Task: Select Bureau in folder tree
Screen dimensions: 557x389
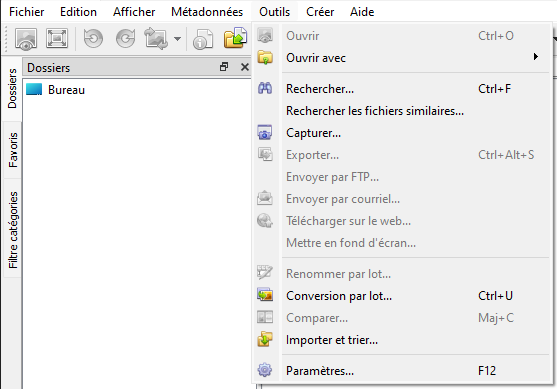Action: (66, 90)
